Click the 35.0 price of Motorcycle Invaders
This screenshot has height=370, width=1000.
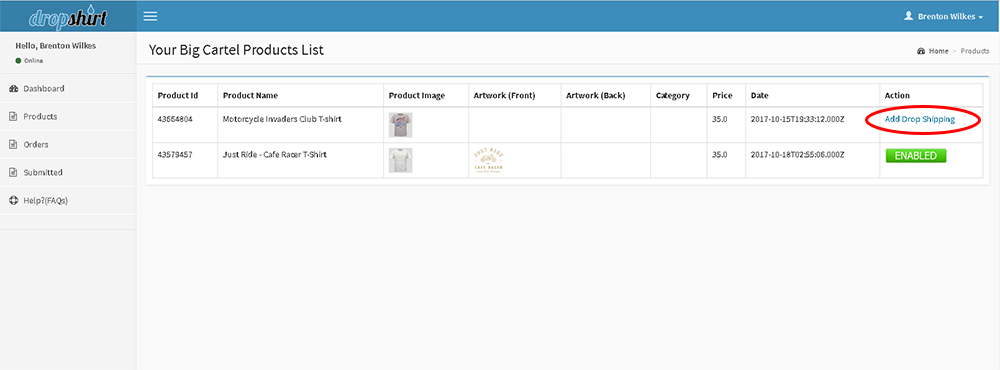[719, 119]
